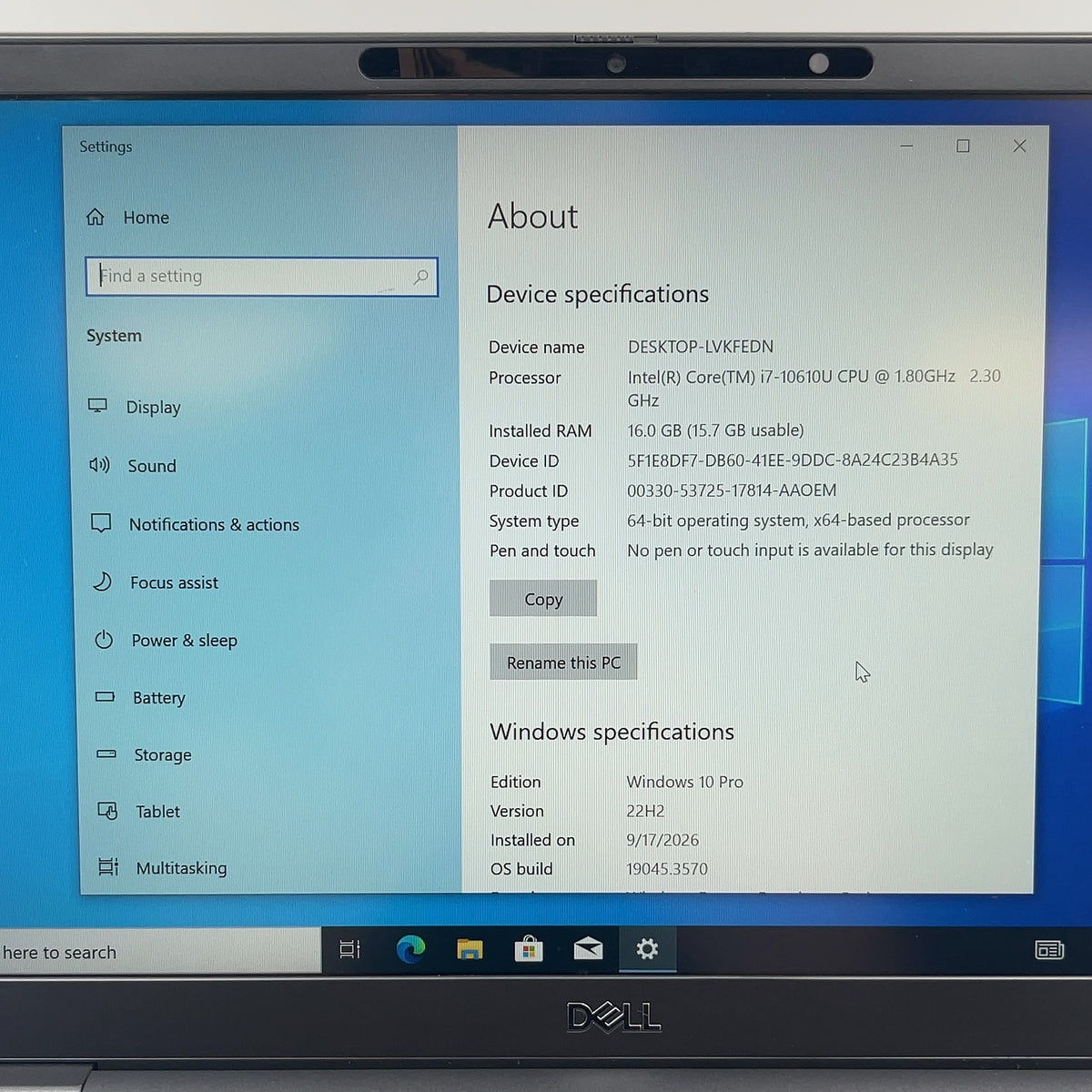Viewport: 1092px width, 1092px height.
Task: Click the Windows specifications heading
Action: coord(612,732)
